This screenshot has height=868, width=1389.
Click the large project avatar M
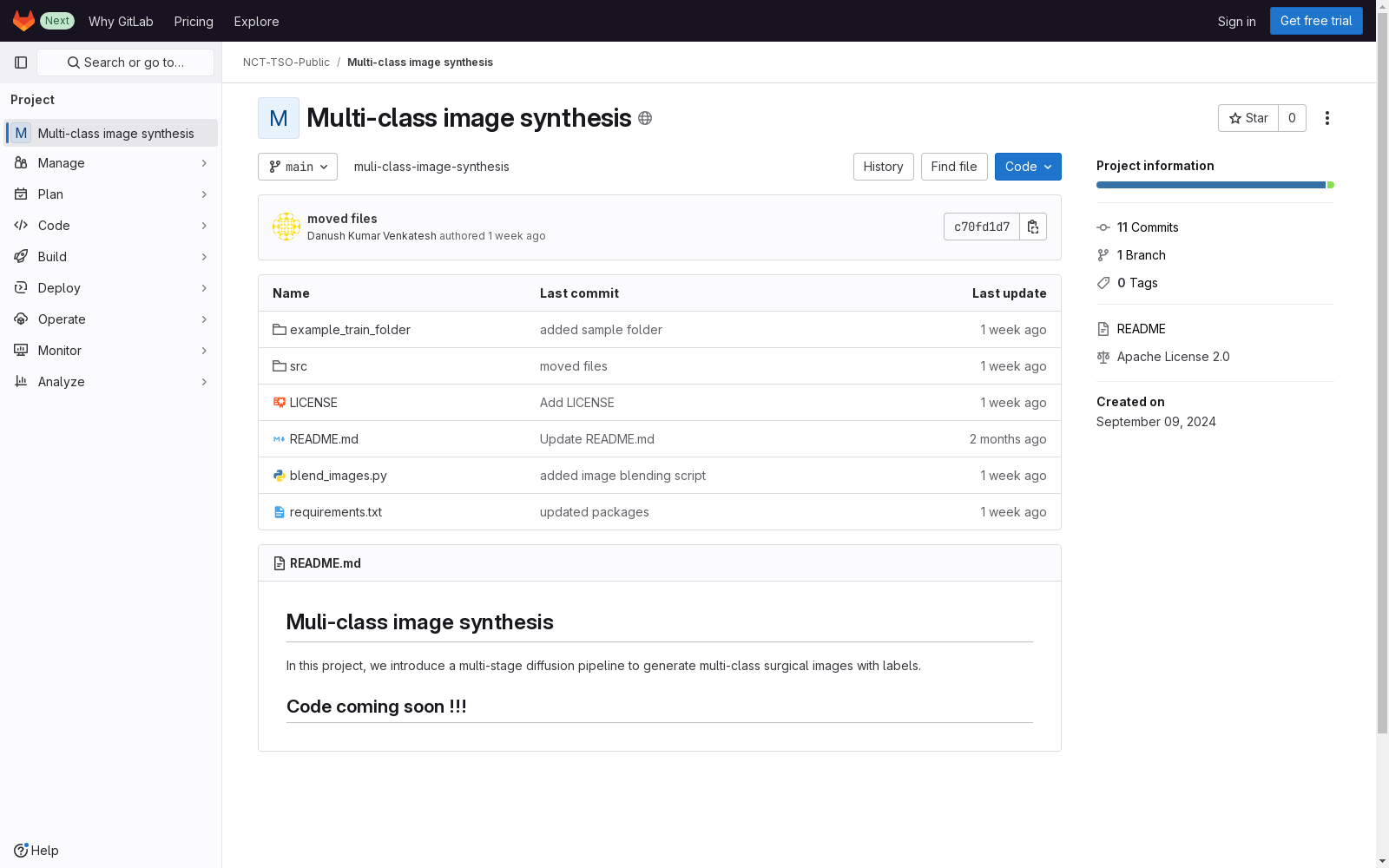279,118
